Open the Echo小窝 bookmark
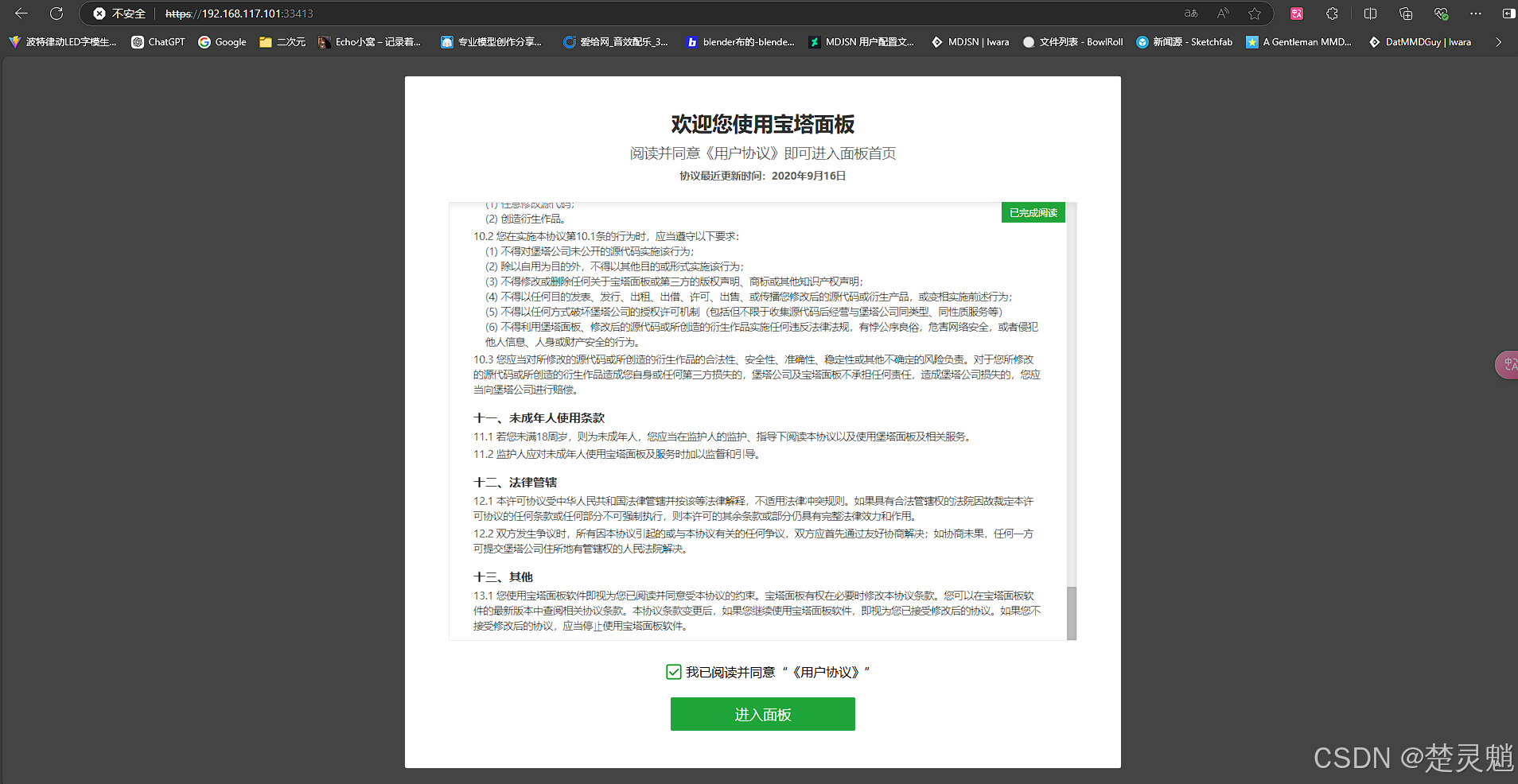 pos(370,42)
